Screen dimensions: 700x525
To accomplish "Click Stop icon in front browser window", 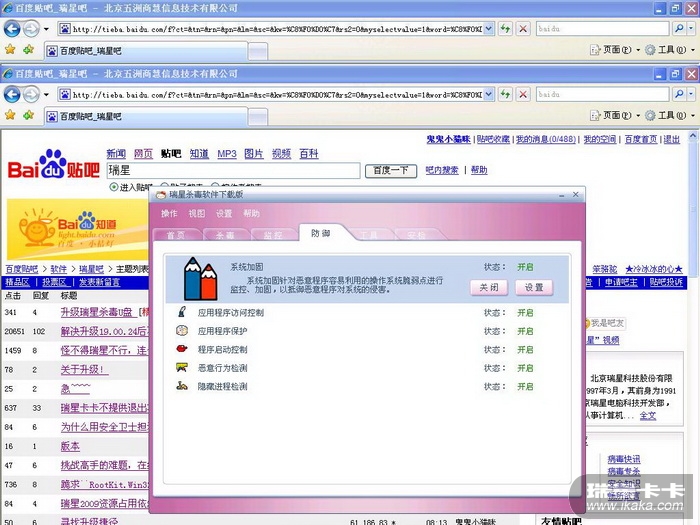I will click(x=523, y=95).
